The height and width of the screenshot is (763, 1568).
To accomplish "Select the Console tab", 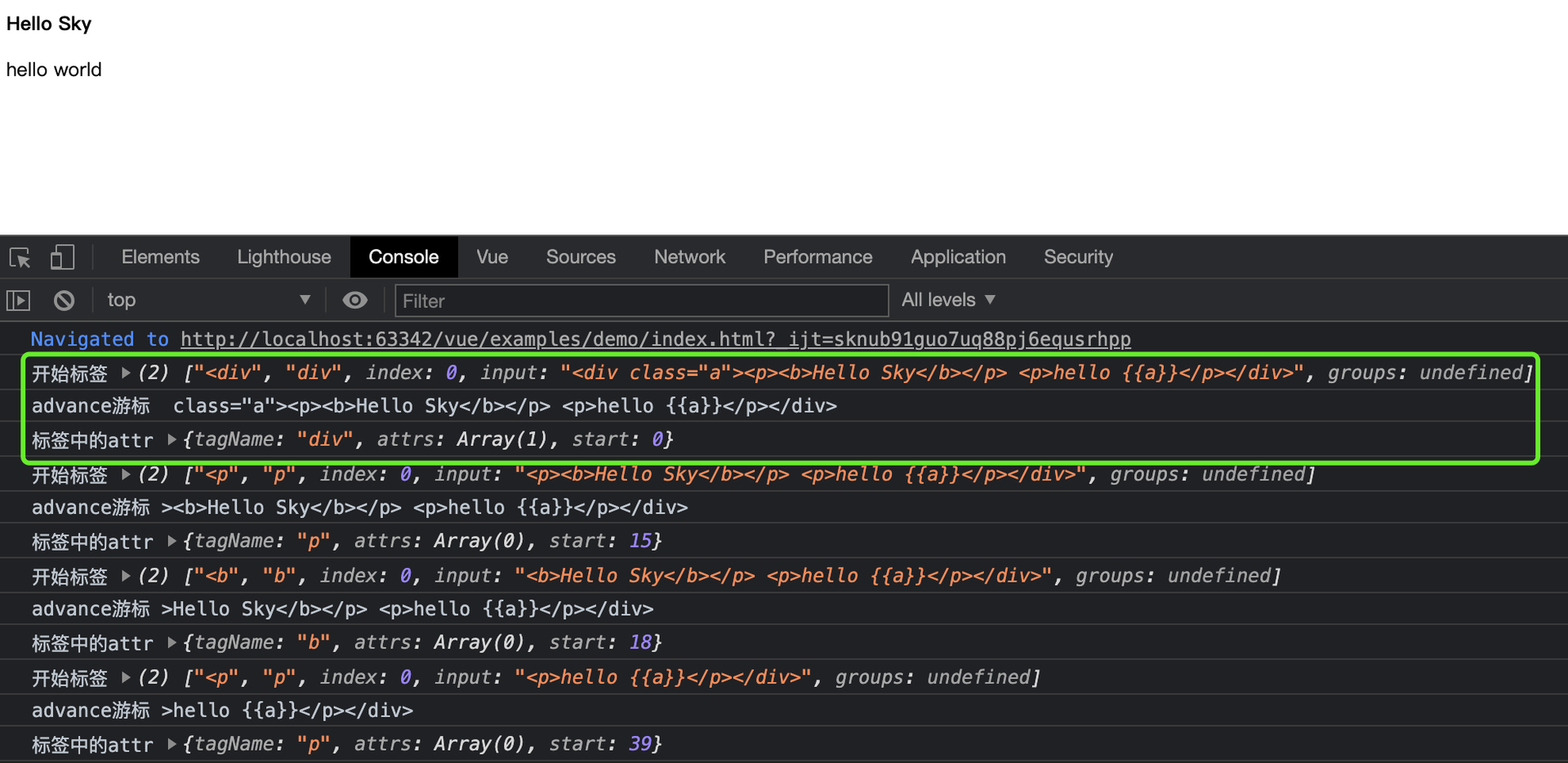I will point(403,257).
